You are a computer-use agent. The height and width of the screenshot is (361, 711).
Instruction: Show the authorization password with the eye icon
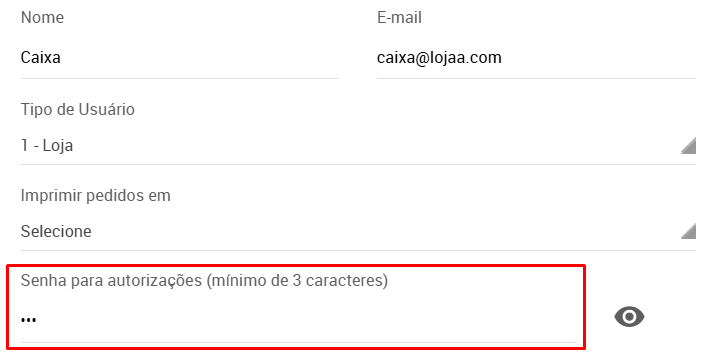click(x=629, y=317)
